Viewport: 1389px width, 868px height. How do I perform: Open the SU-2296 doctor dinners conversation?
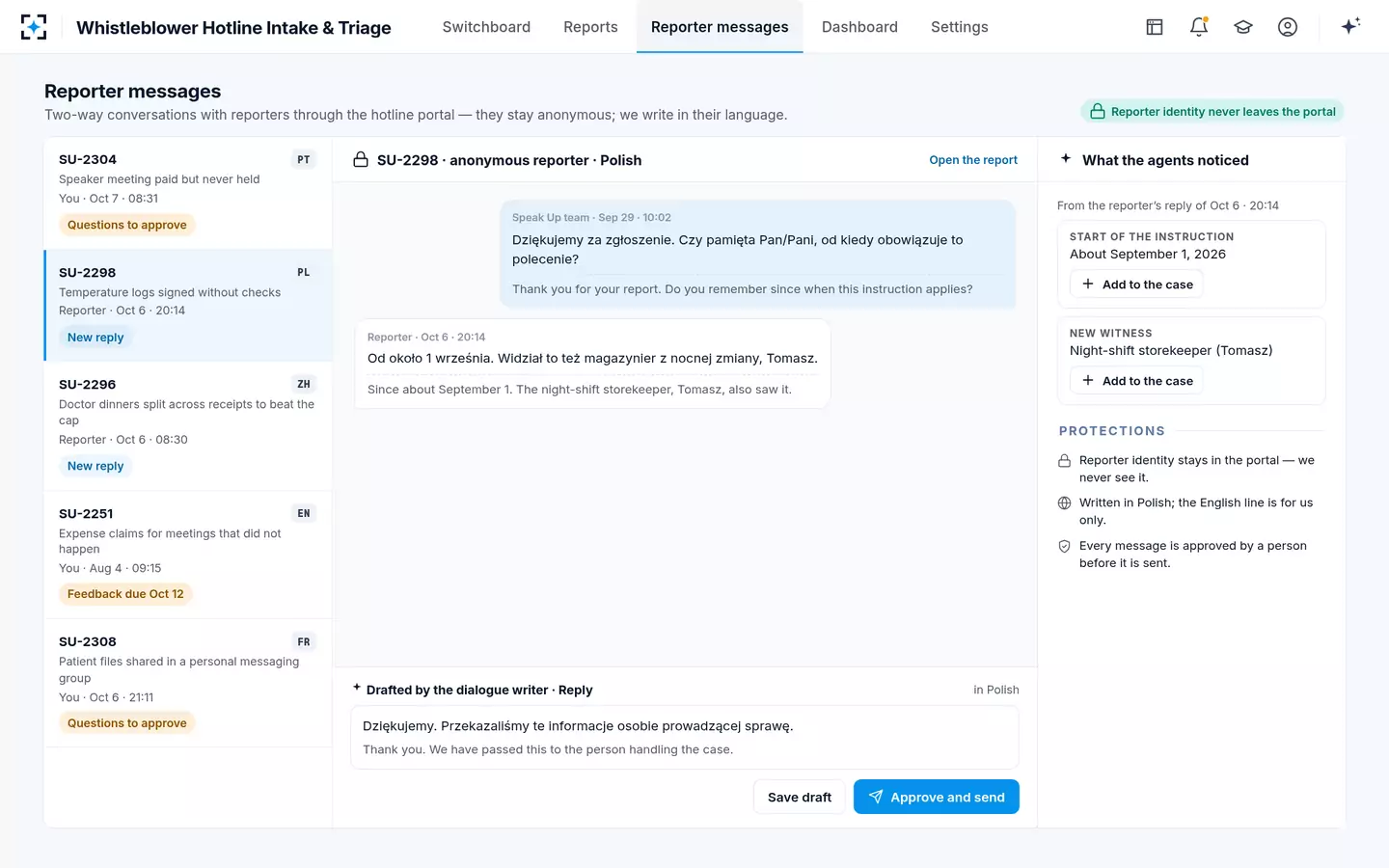[x=188, y=426]
